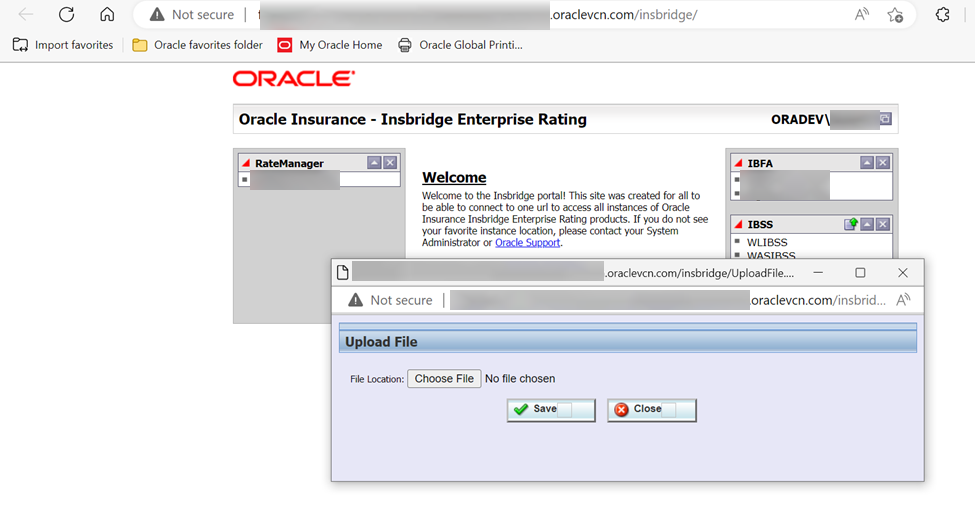Save the uploaded file

[551, 410]
